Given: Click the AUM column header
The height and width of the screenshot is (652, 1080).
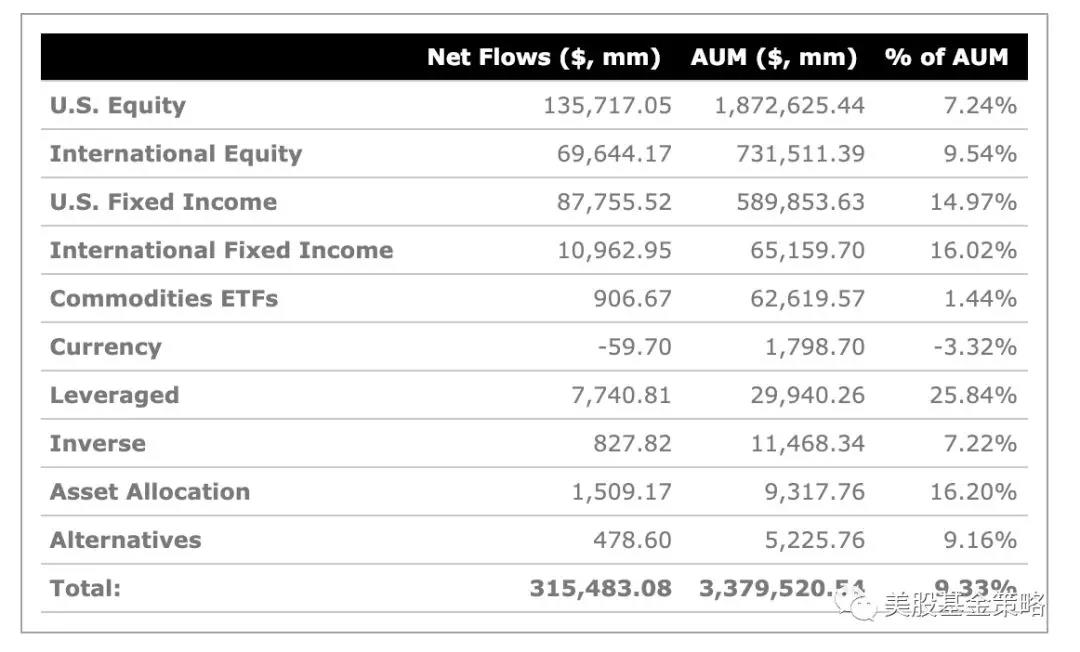Looking at the screenshot, I should click(x=773, y=58).
